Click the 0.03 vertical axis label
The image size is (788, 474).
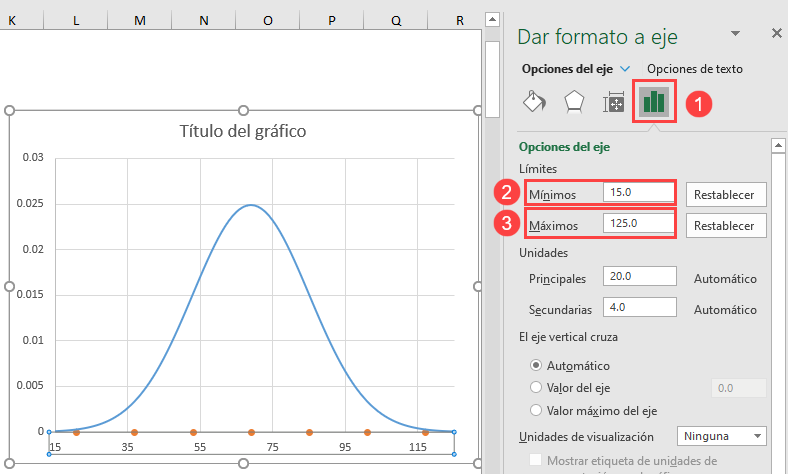click(x=33, y=158)
